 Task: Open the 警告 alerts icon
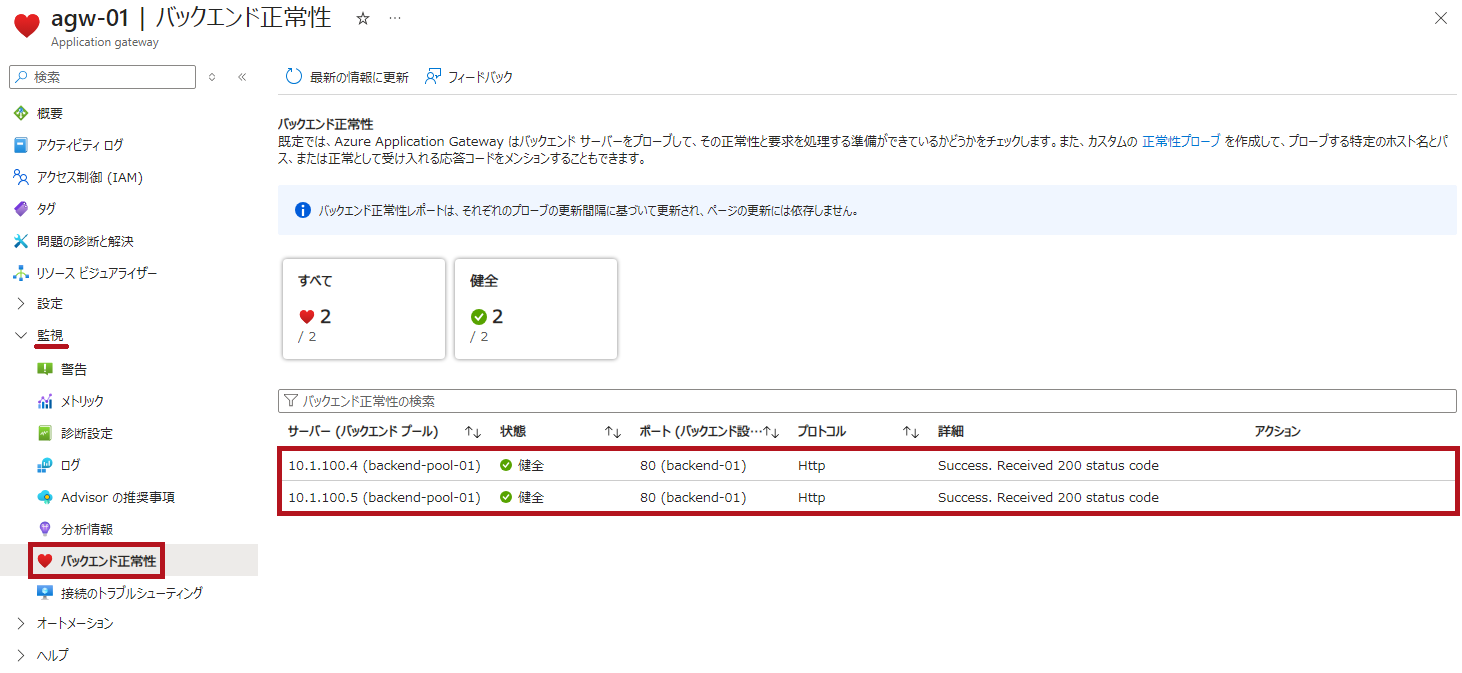[45, 369]
